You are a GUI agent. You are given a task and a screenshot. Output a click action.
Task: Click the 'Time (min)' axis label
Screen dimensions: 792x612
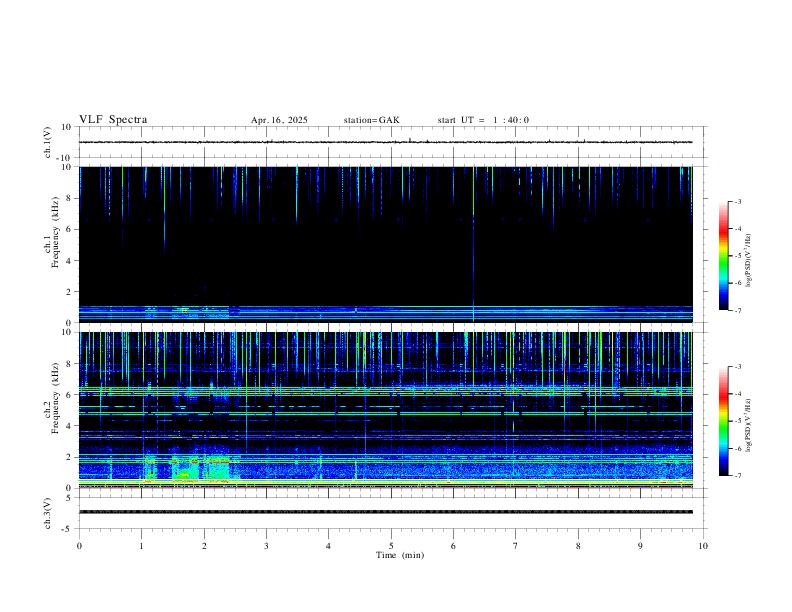[400, 555]
